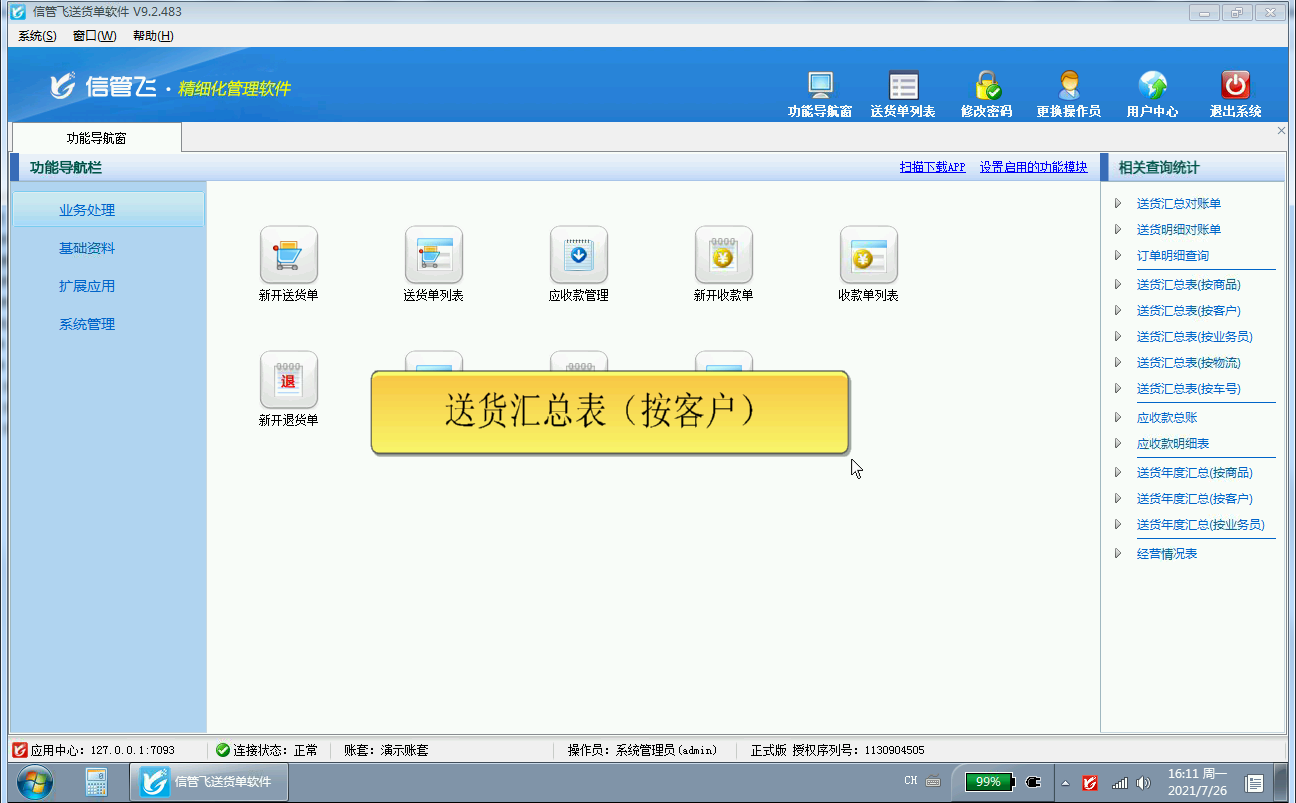This screenshot has height=803, width=1296.
Task: Click the 设置启用的功能模块 link
Action: click(1033, 168)
